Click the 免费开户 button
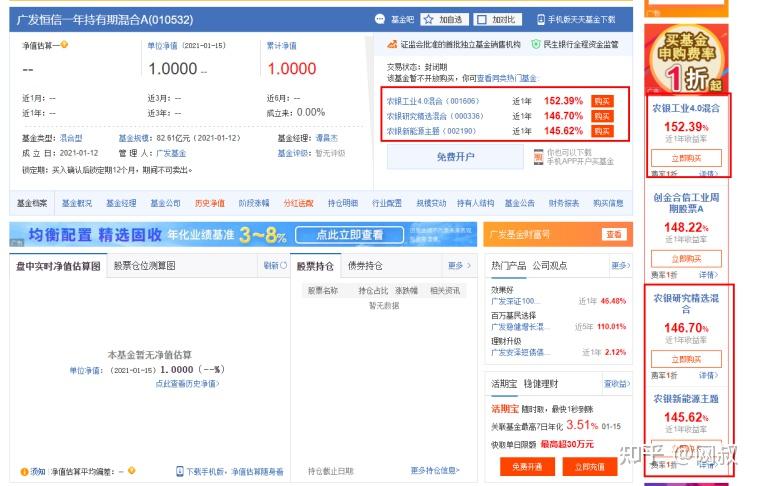Screen dimensions: 757x486 455,157
